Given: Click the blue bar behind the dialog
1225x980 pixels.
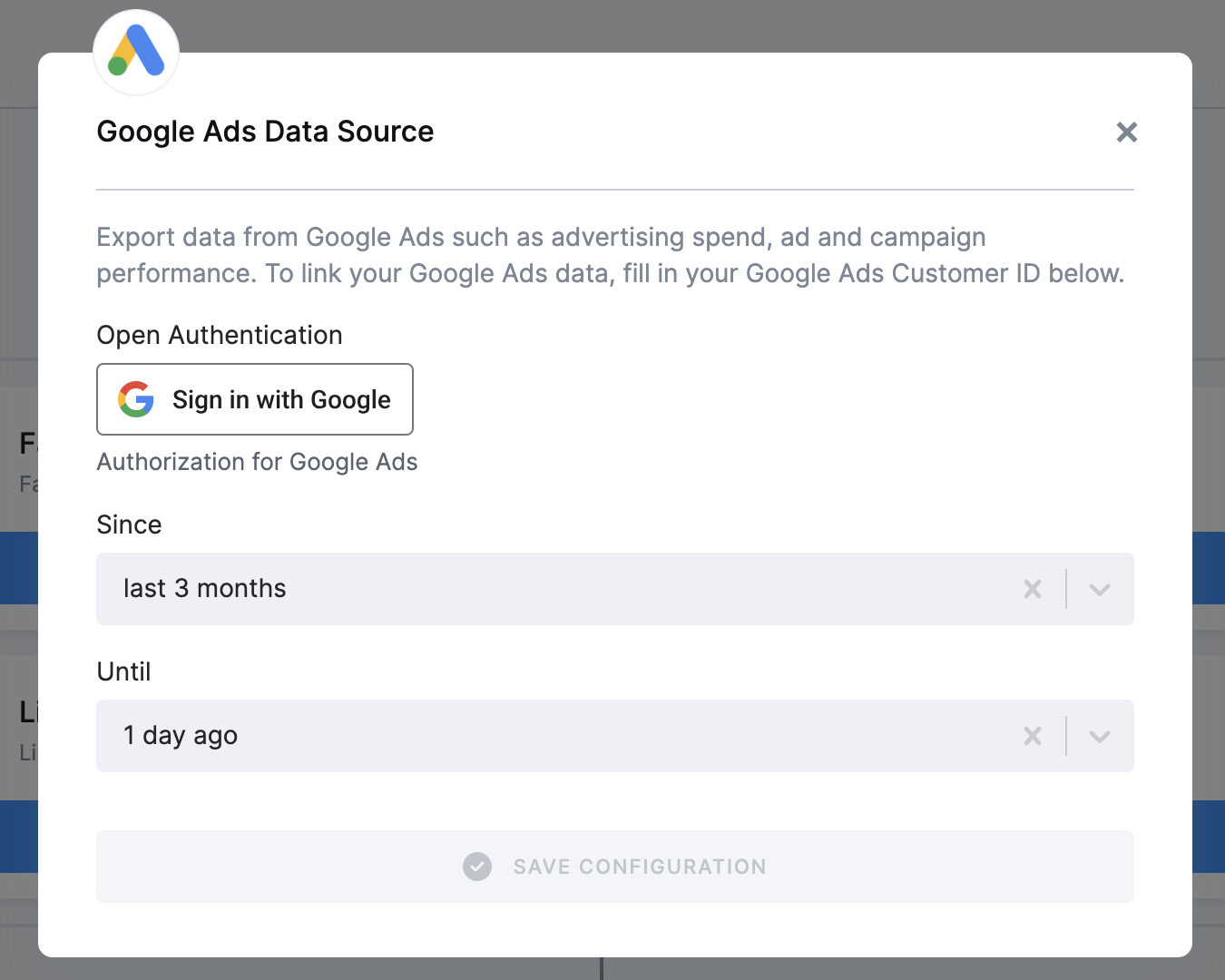Looking at the screenshot, I should 18,567.
